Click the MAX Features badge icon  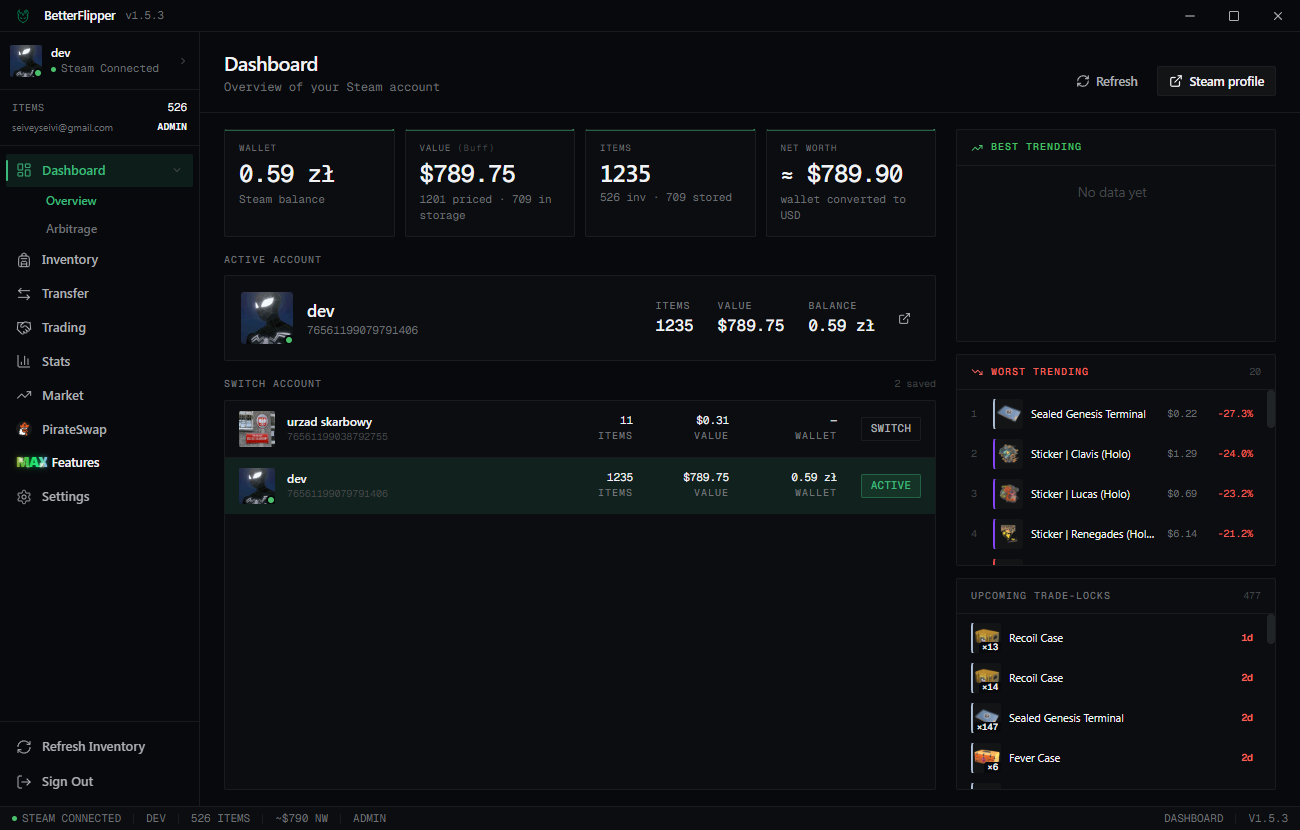point(32,463)
